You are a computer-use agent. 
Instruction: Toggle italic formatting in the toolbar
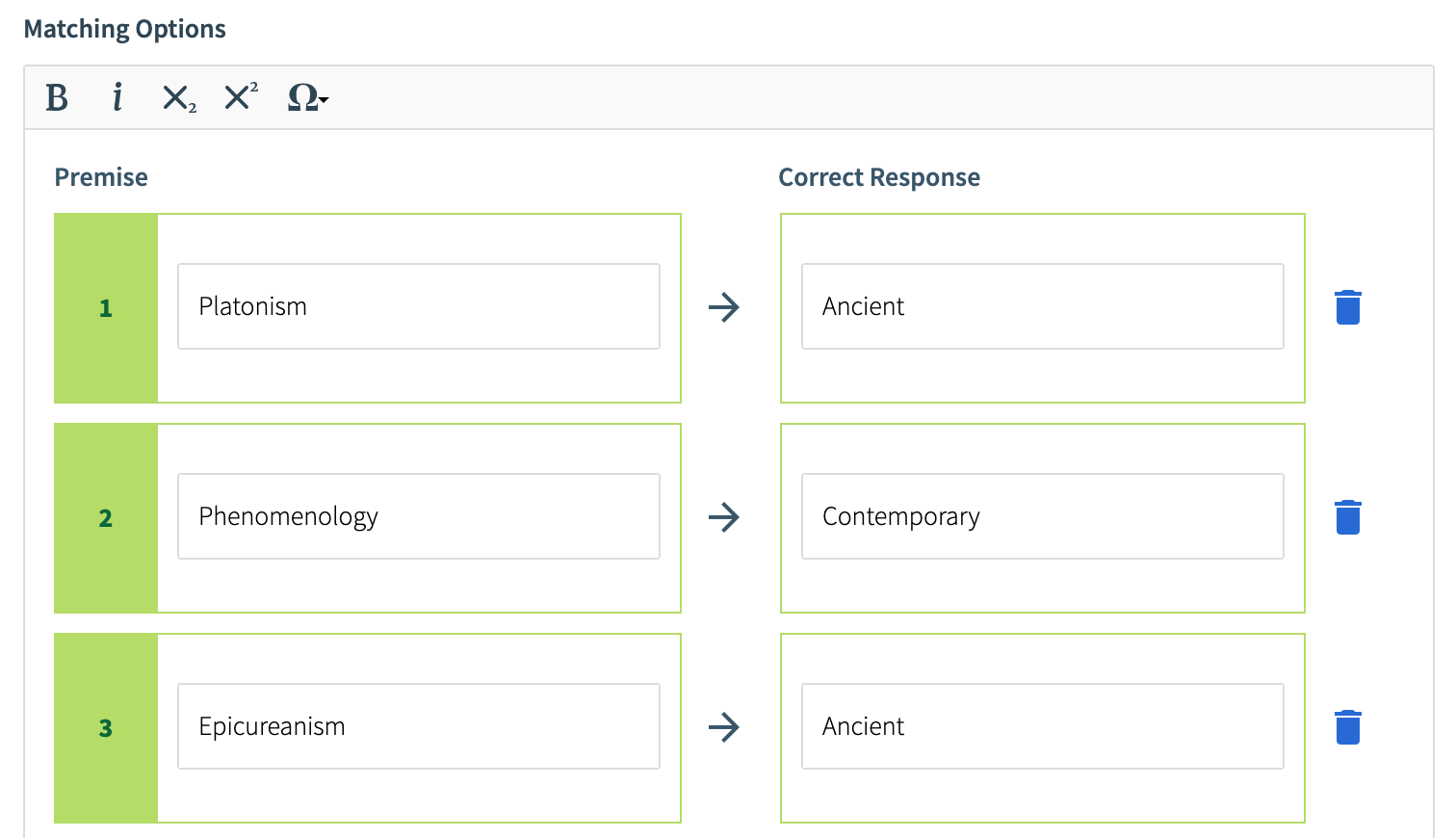117,98
